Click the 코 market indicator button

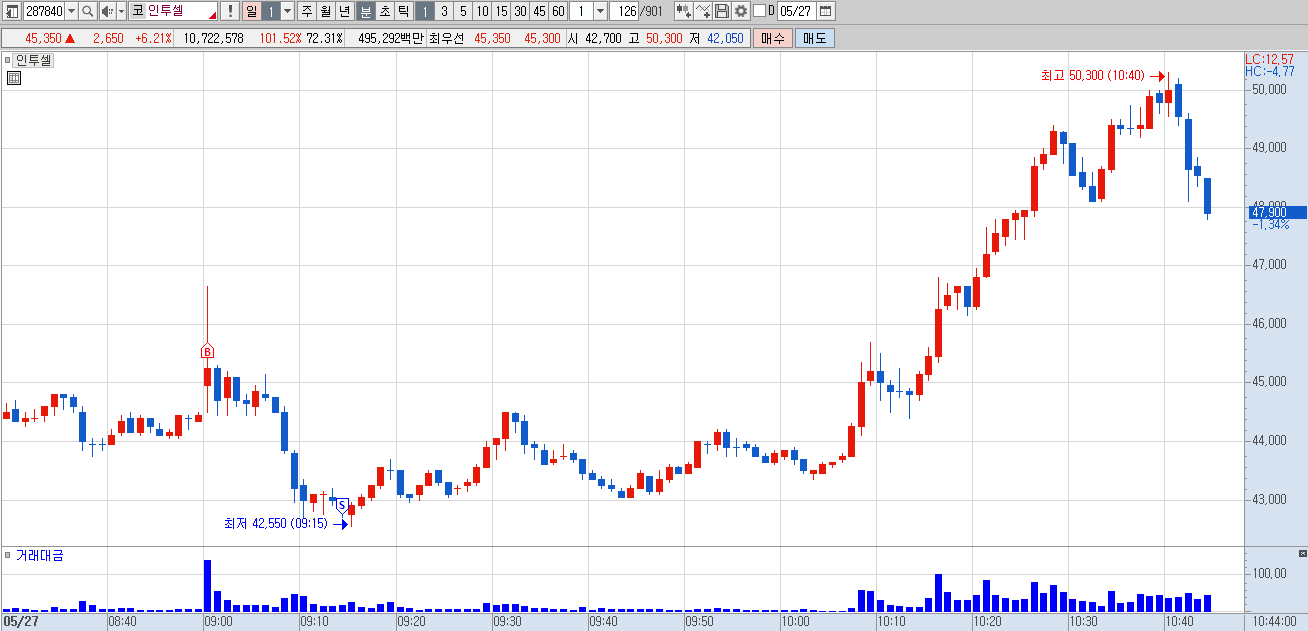(x=137, y=11)
